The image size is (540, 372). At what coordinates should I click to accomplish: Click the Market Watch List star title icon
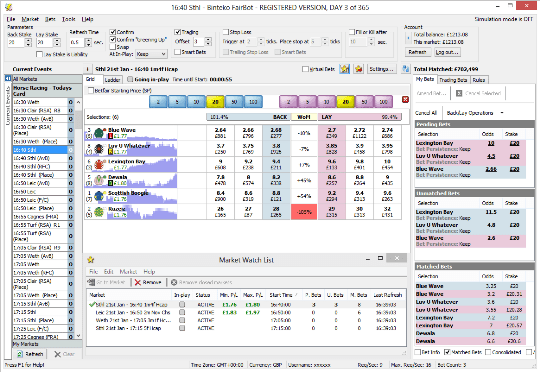click(x=91, y=260)
